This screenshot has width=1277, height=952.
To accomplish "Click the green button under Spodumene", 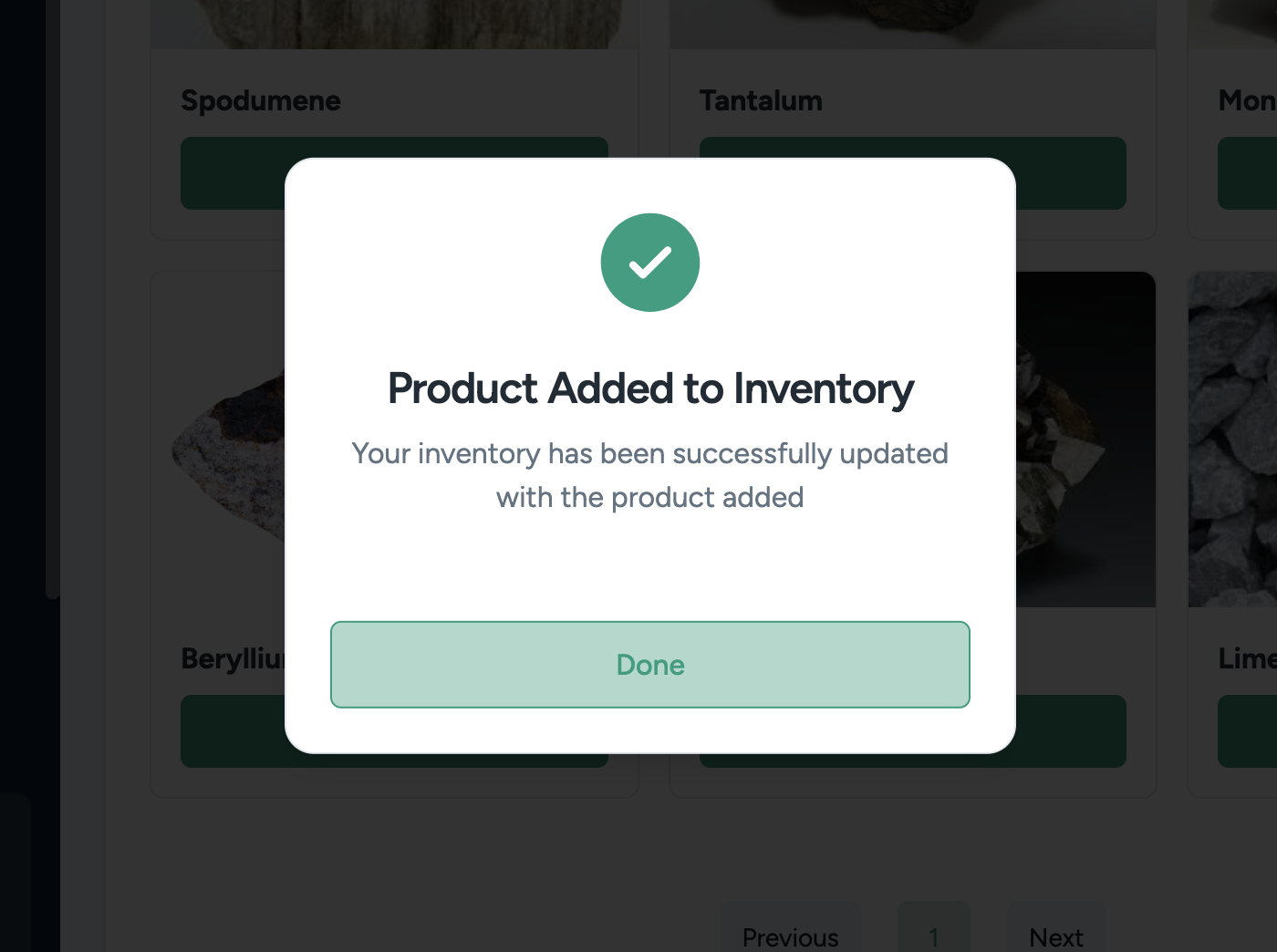I will [x=233, y=173].
